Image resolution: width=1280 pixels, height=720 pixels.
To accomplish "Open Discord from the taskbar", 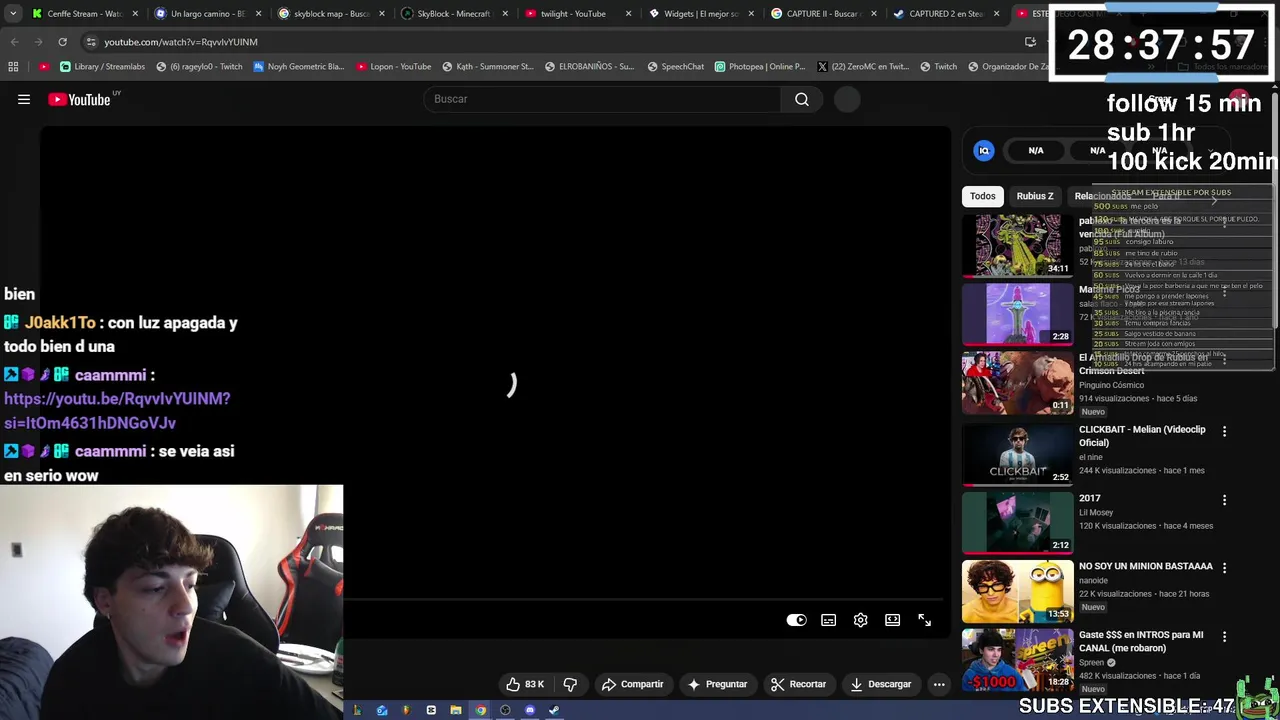I will coord(529,711).
